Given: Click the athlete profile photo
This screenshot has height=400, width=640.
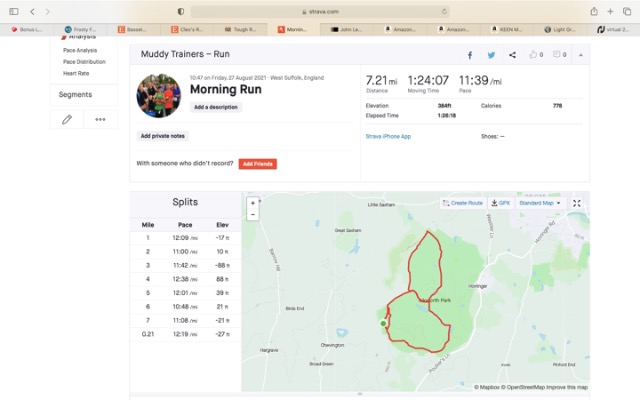Looking at the screenshot, I should pos(158,95).
